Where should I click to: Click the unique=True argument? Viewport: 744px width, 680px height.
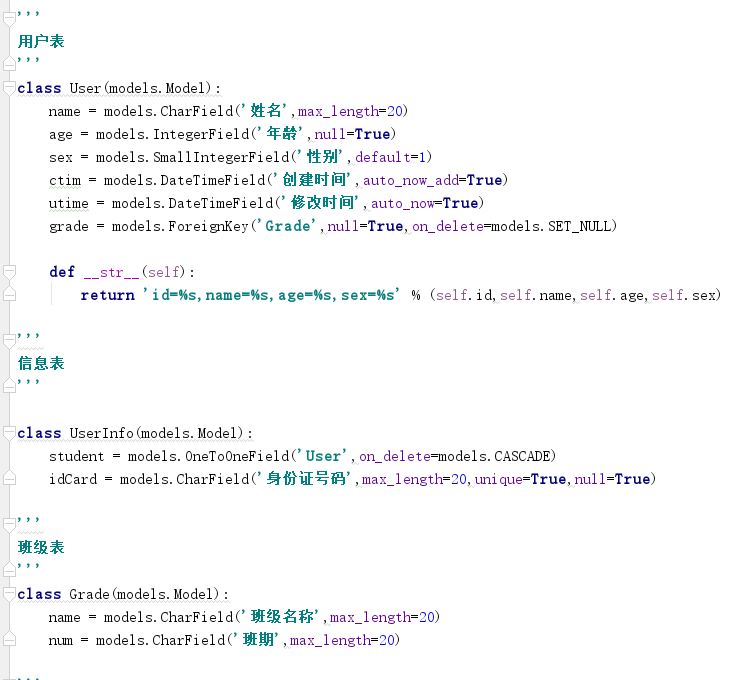point(520,479)
